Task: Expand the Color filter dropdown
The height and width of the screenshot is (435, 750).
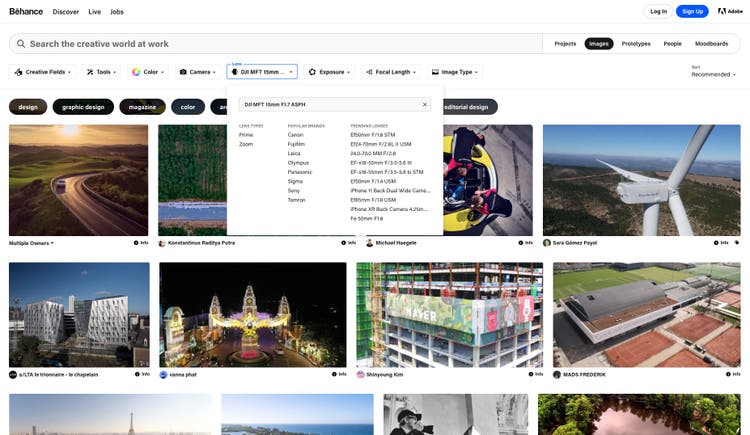Action: [x=150, y=72]
